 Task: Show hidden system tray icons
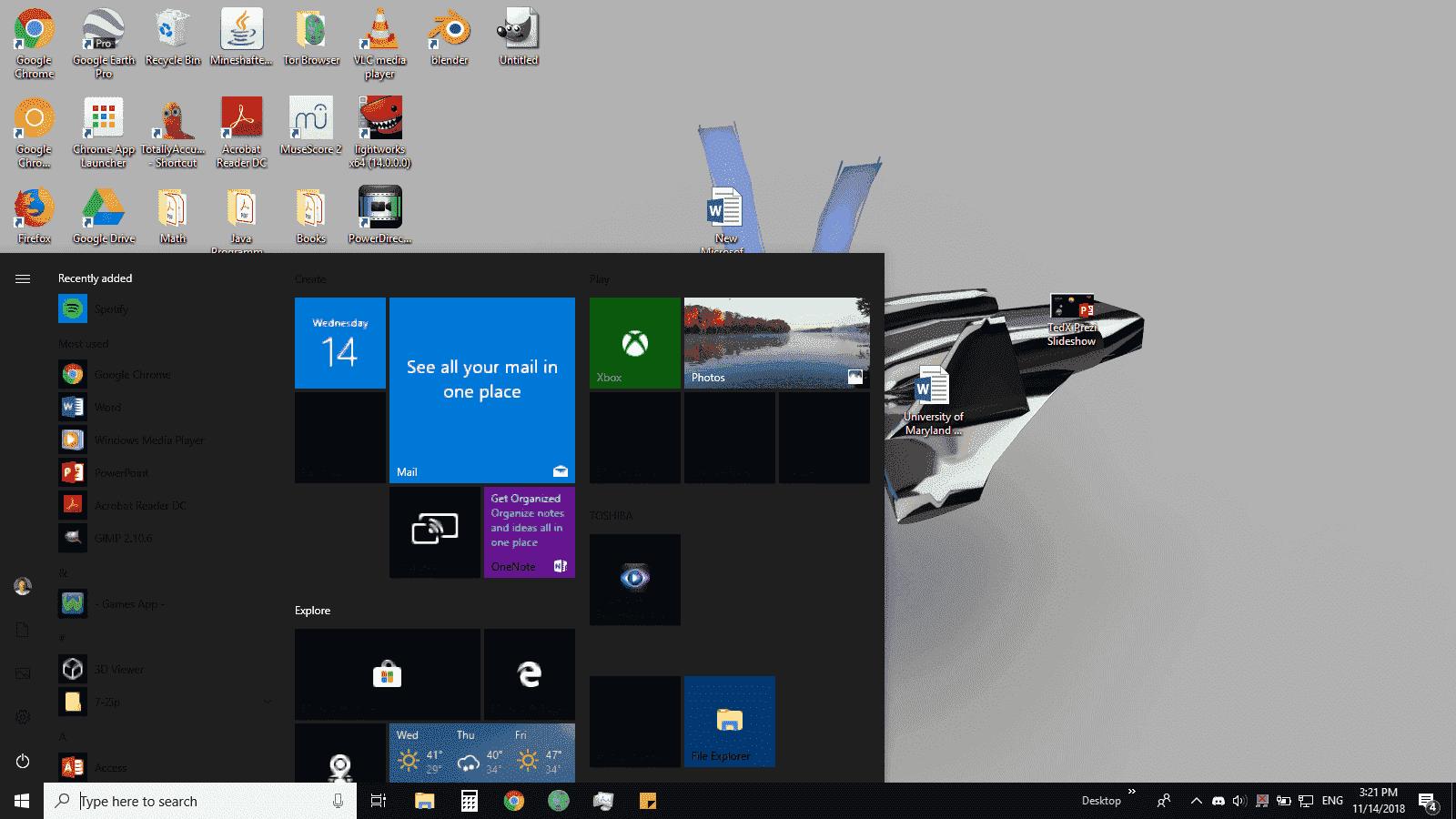(1197, 801)
